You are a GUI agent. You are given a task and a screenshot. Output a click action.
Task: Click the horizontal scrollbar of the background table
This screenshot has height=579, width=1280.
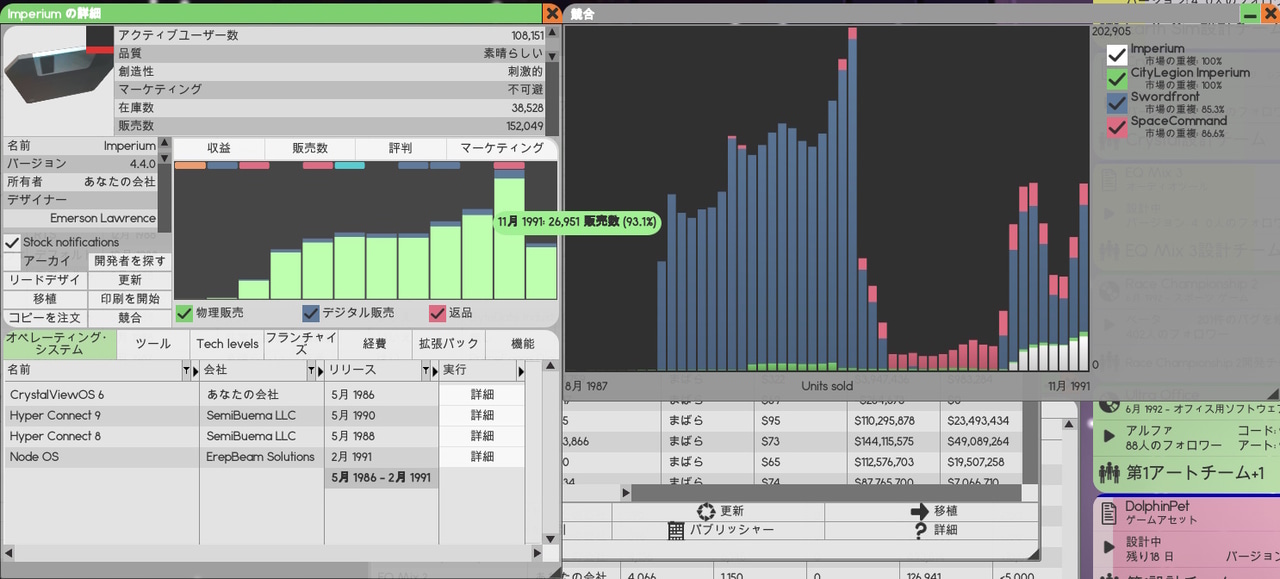coord(827,492)
